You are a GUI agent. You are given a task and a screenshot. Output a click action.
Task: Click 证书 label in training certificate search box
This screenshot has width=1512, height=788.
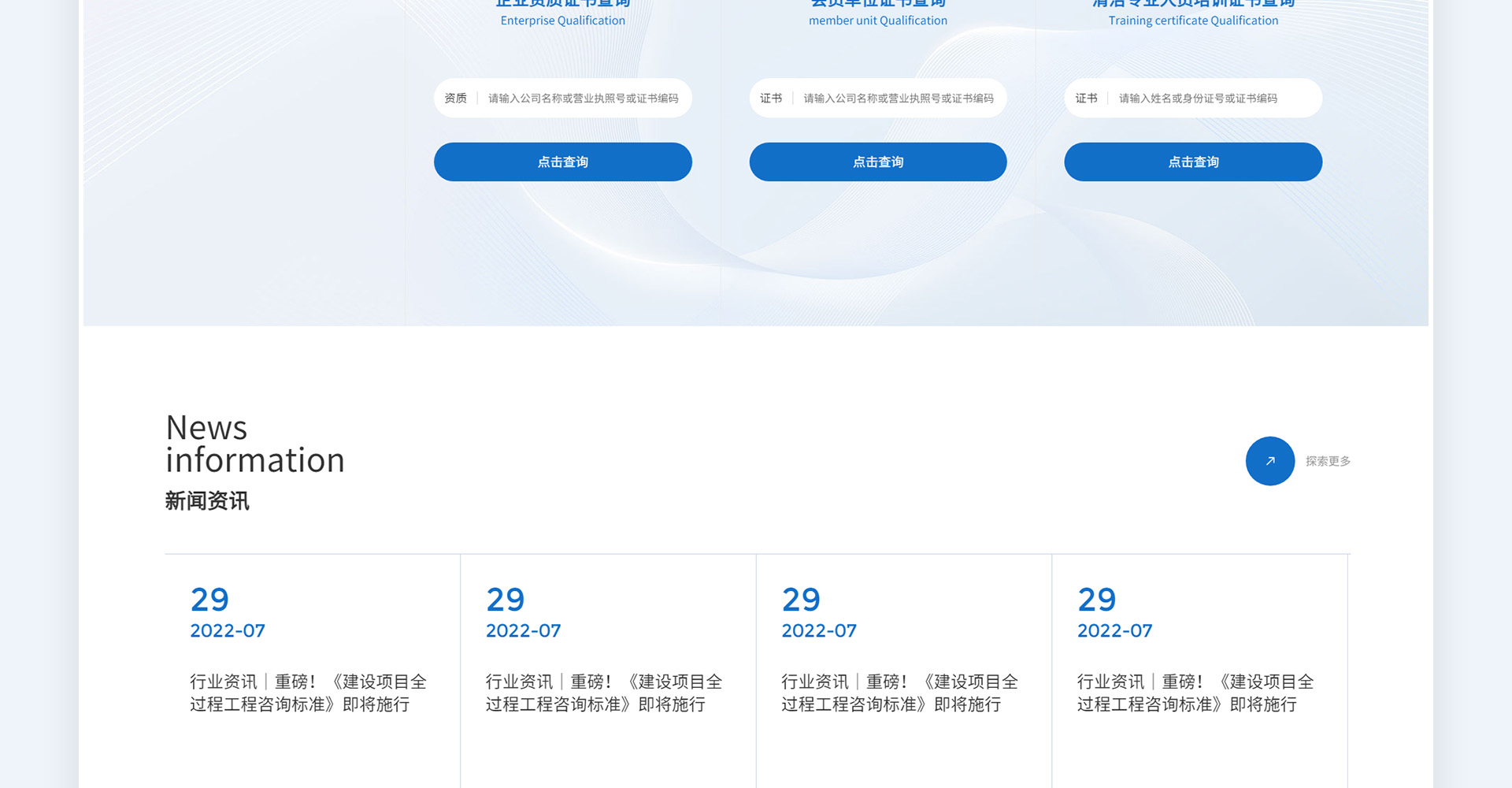[1086, 98]
